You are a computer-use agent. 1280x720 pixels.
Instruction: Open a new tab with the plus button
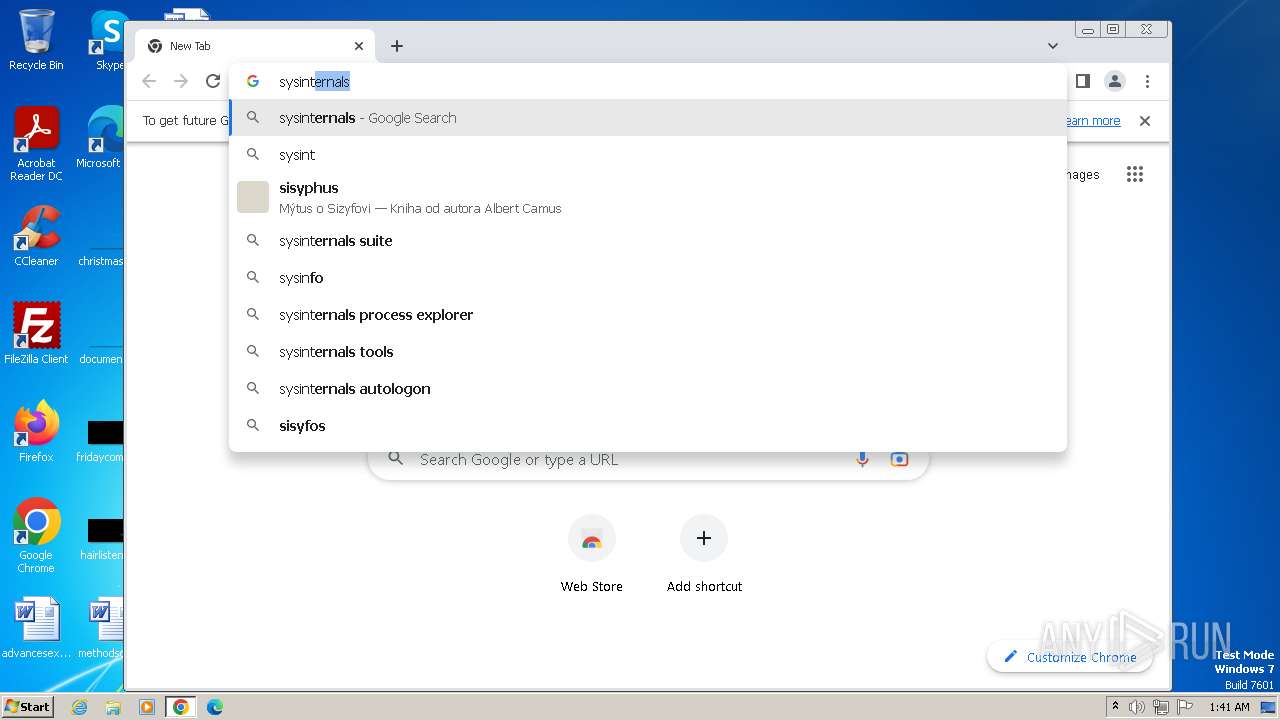coord(397,46)
